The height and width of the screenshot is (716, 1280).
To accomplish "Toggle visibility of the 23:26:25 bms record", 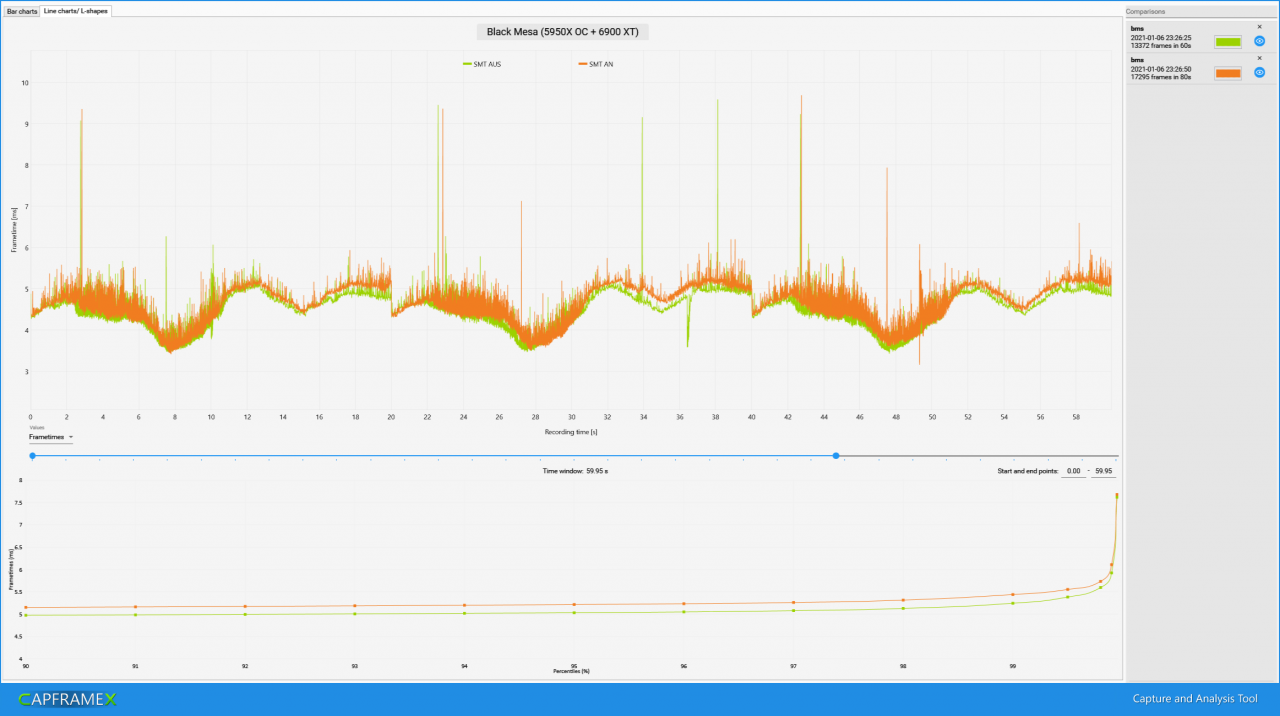I will click(x=1259, y=41).
